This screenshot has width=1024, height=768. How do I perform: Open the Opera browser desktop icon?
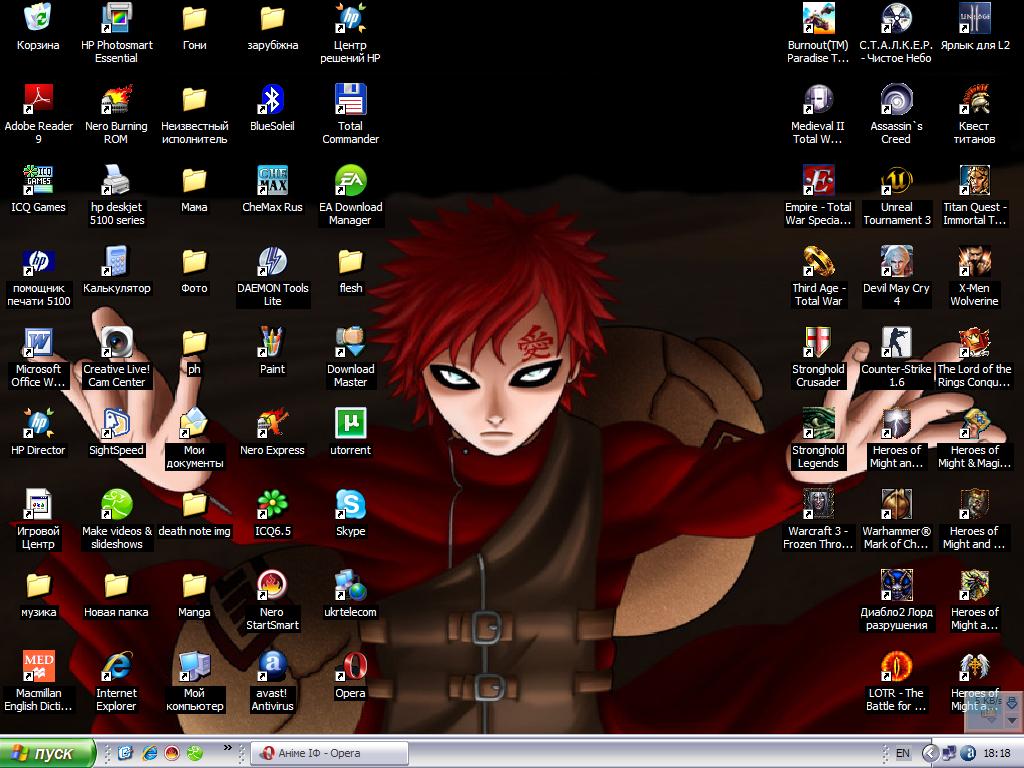tap(350, 666)
